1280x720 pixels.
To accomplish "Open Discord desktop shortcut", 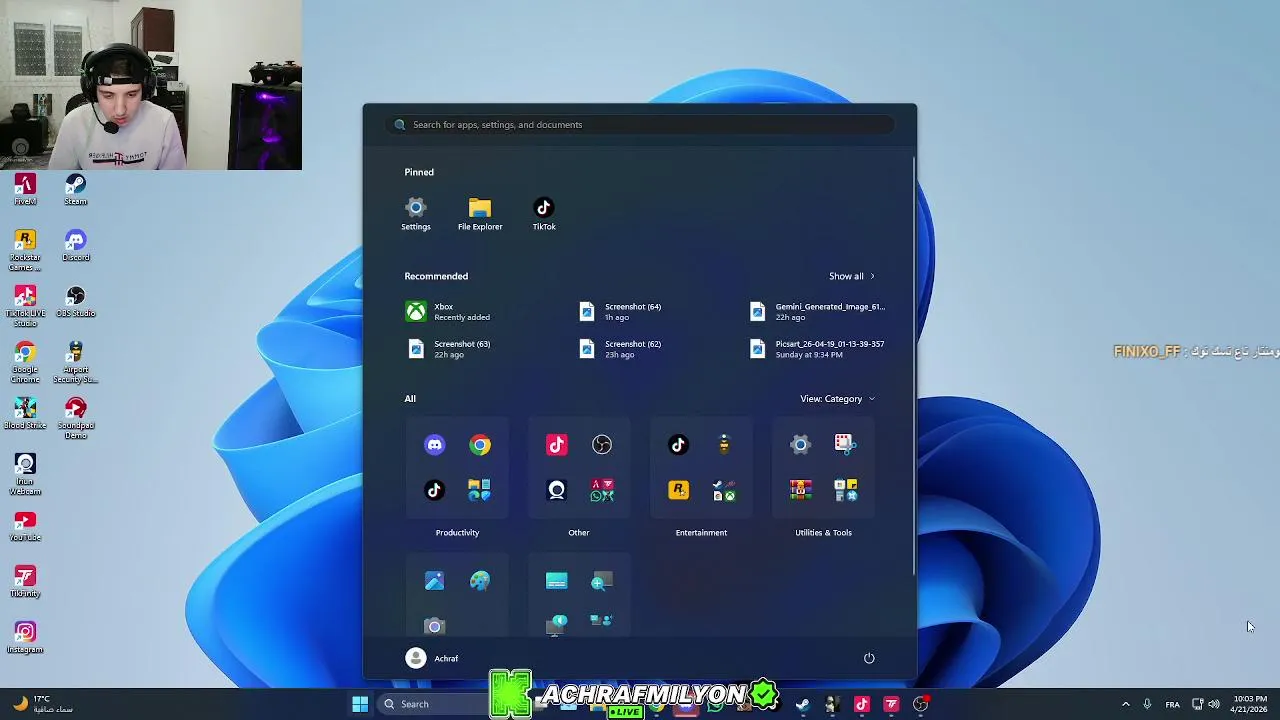I will [x=76, y=246].
